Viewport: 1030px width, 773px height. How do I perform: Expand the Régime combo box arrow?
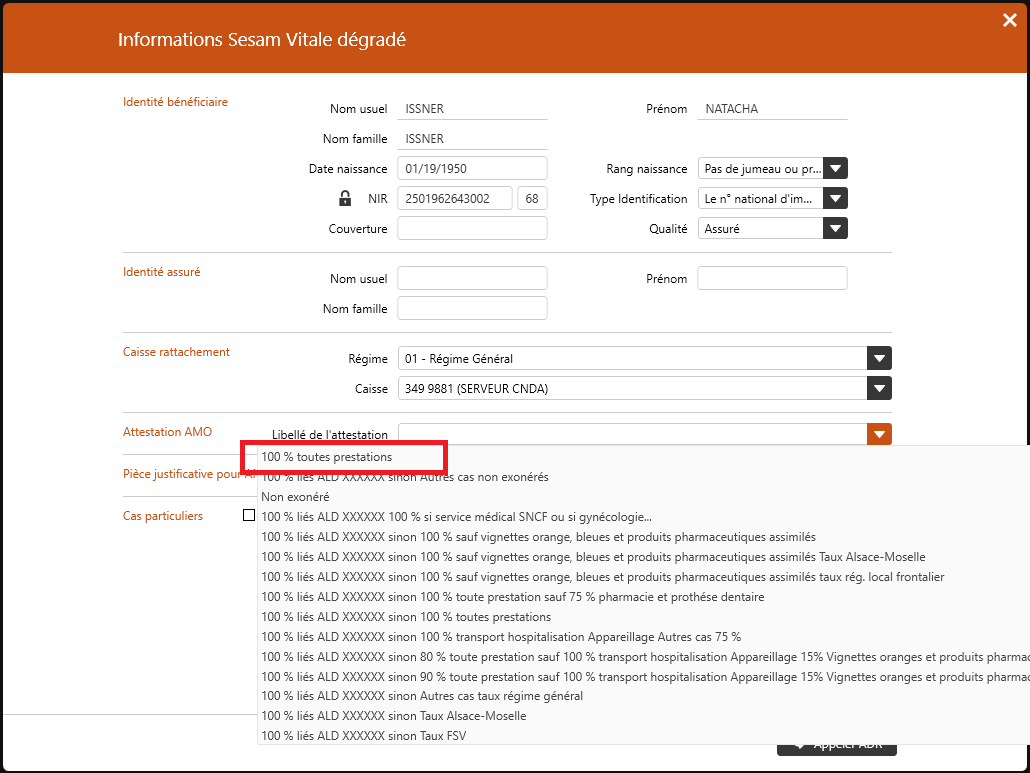pyautogui.click(x=879, y=359)
